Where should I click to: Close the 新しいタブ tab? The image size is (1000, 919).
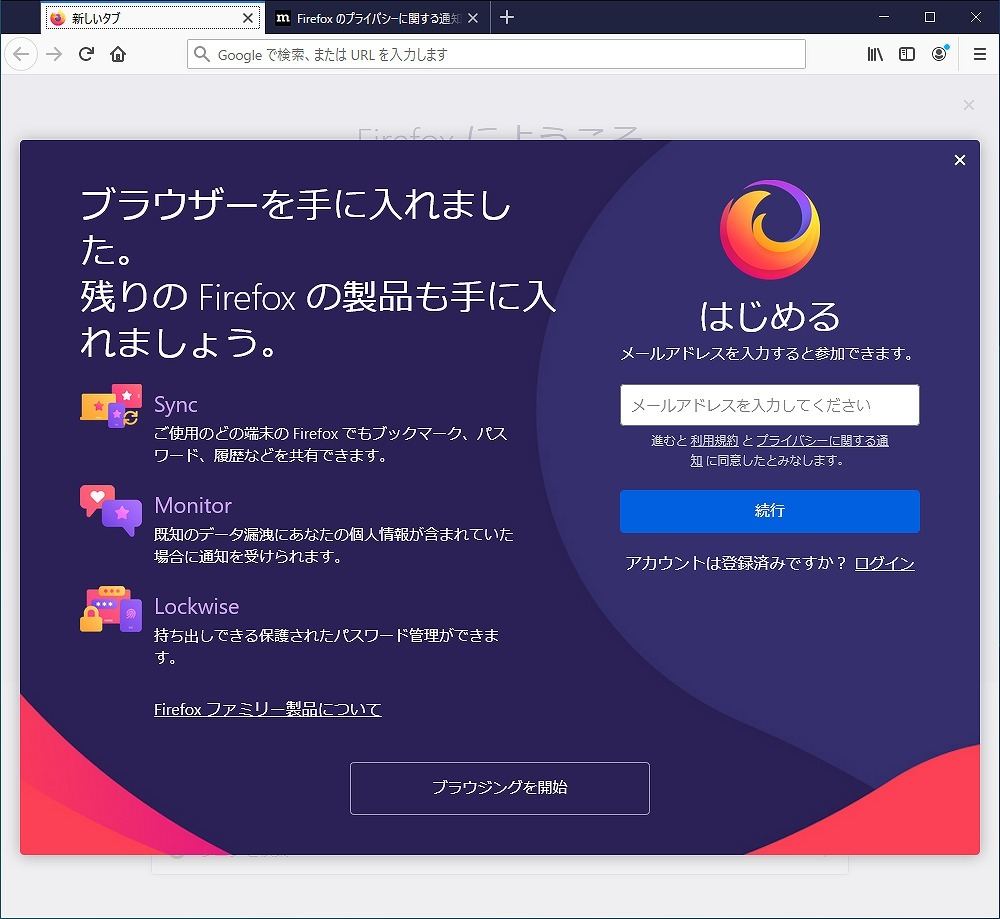tap(248, 18)
